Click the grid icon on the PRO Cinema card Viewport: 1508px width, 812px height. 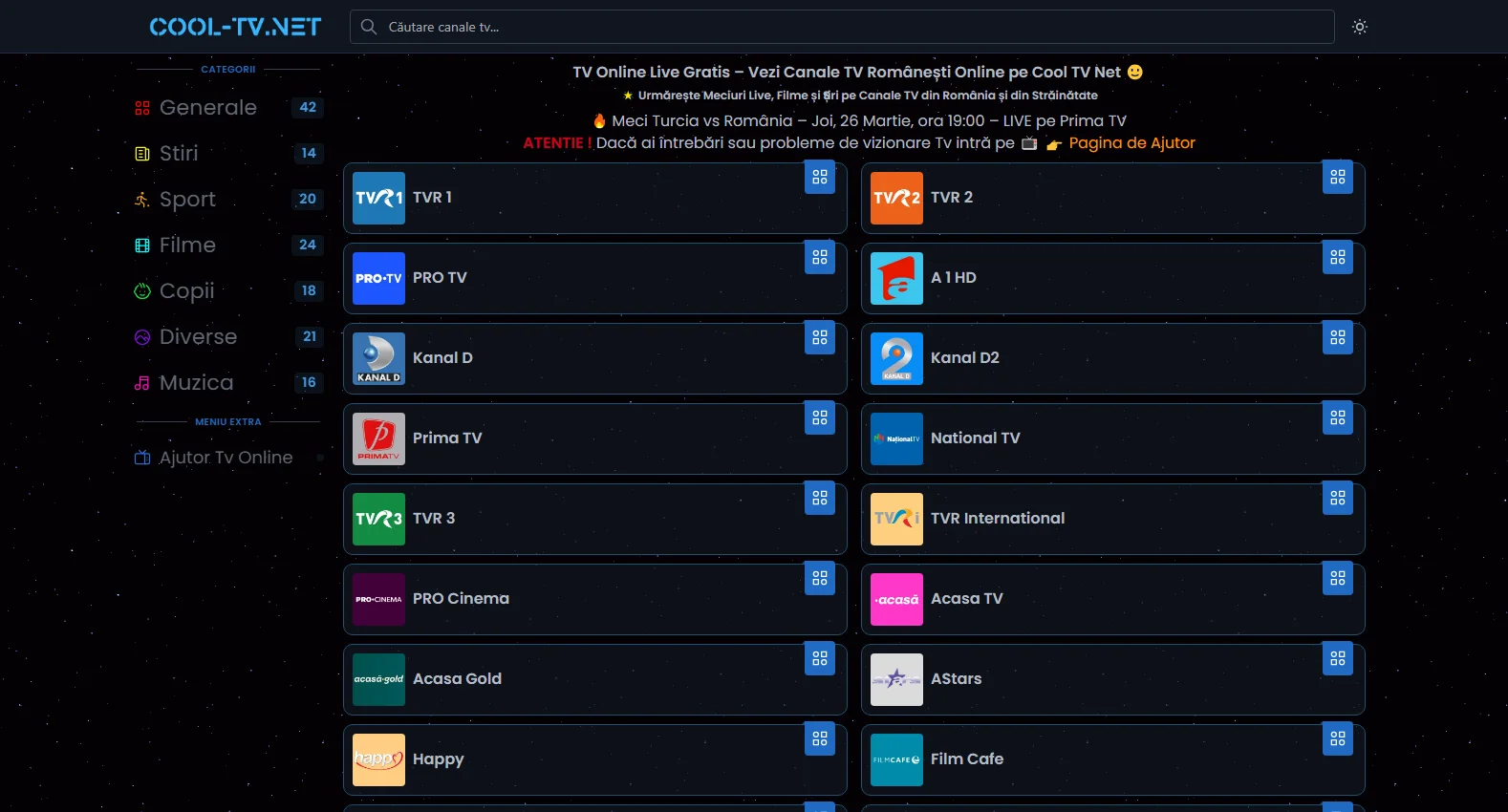[820, 579]
